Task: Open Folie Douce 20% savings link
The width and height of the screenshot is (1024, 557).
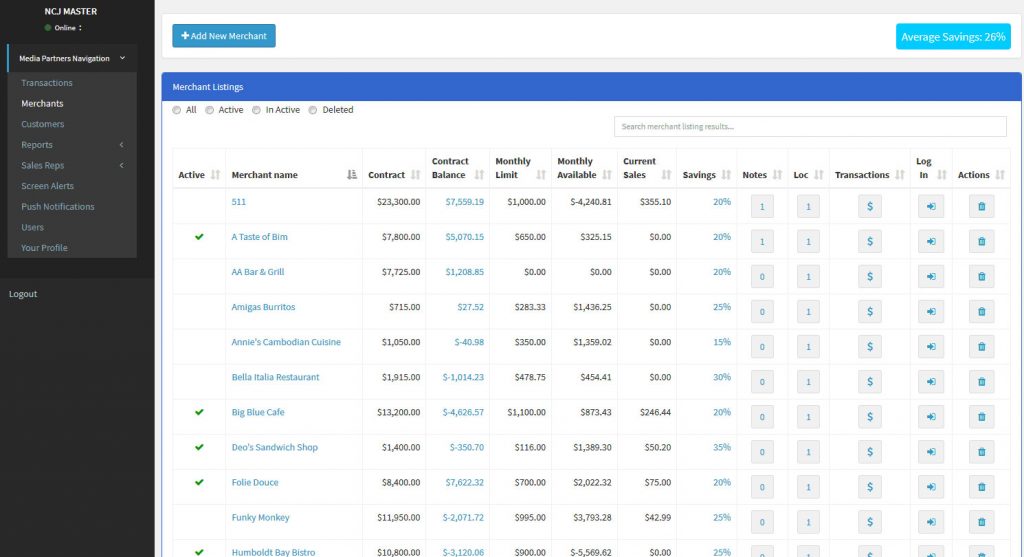Action: tap(722, 483)
